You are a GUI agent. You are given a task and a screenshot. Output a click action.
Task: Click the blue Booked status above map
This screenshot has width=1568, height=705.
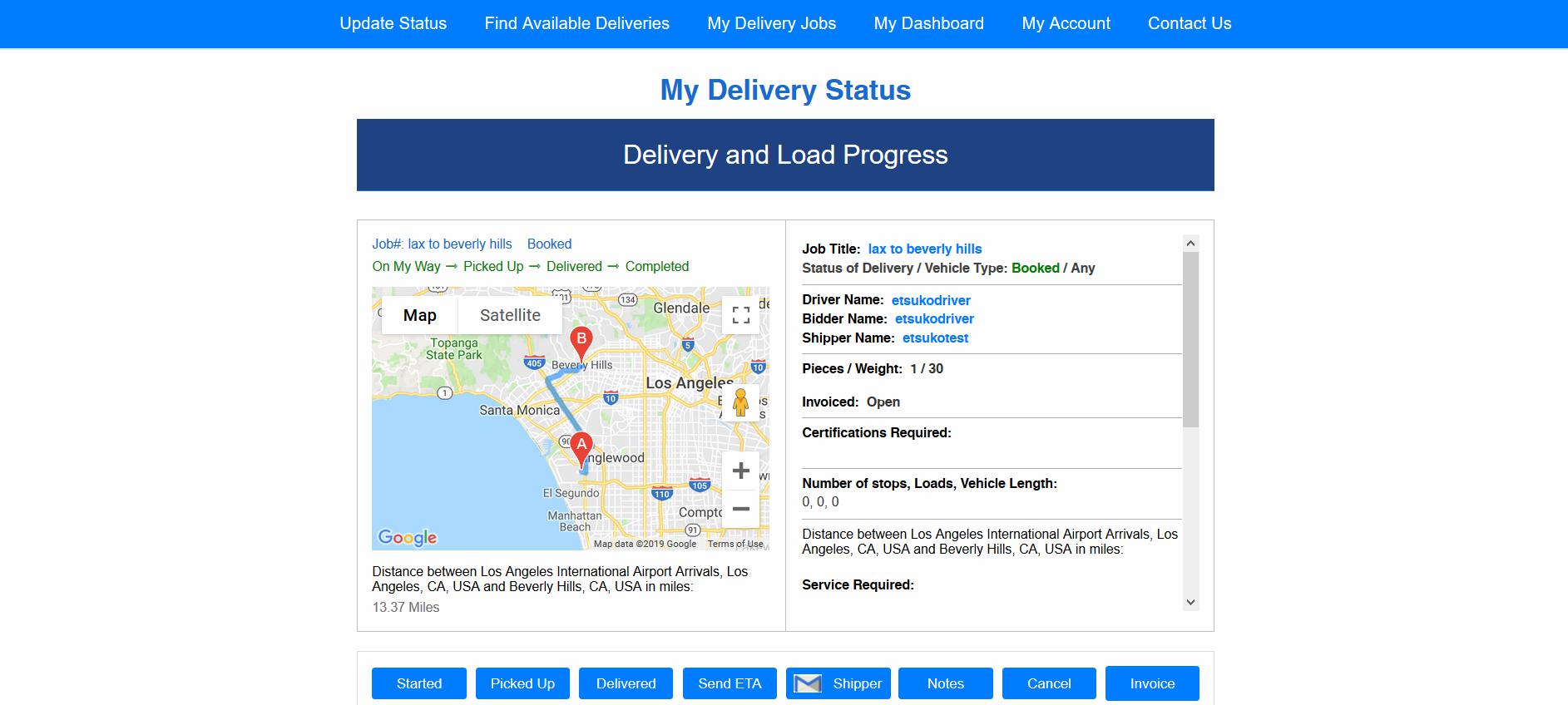click(549, 244)
